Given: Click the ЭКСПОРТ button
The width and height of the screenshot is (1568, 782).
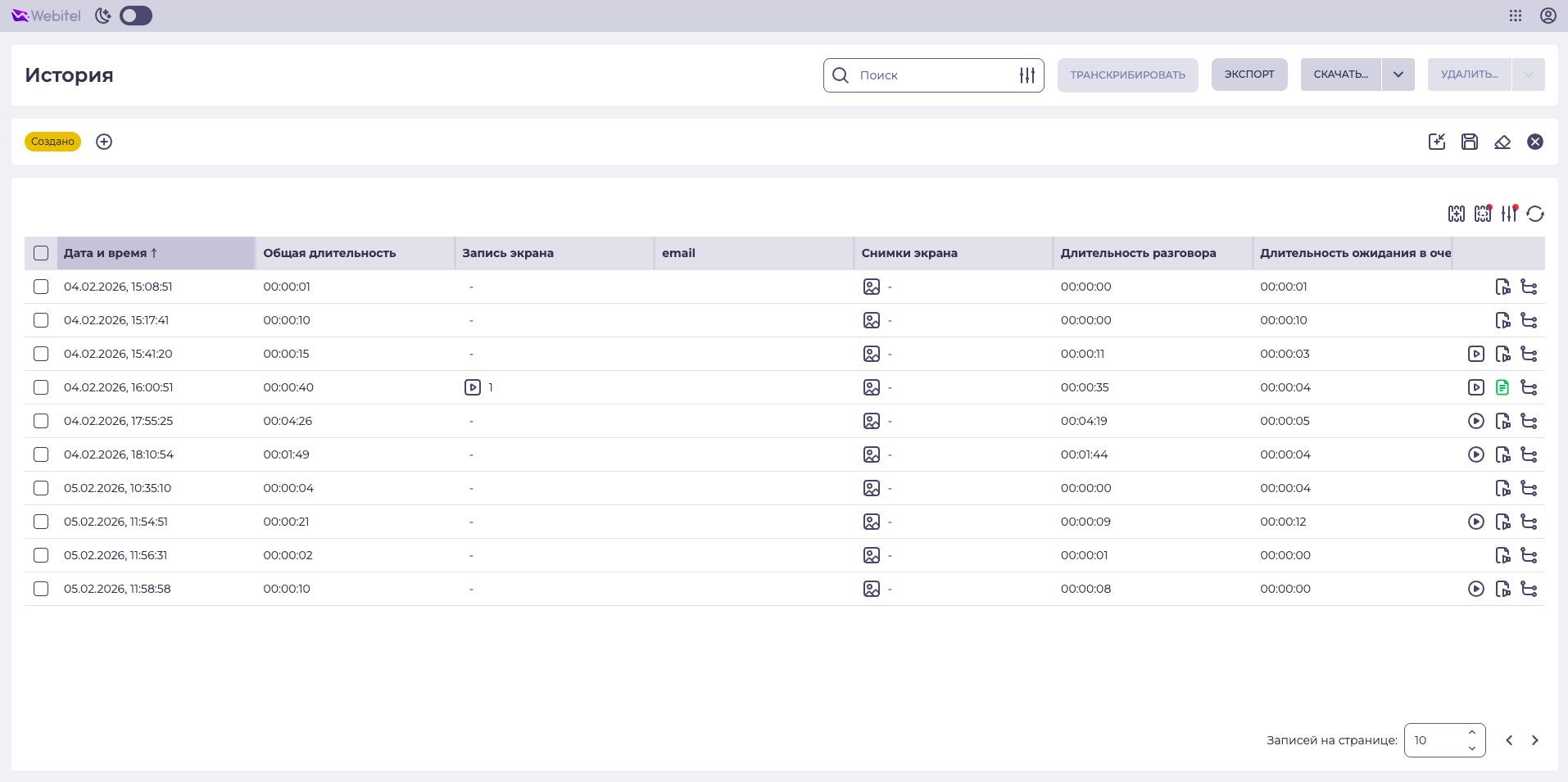Looking at the screenshot, I should [1249, 75].
